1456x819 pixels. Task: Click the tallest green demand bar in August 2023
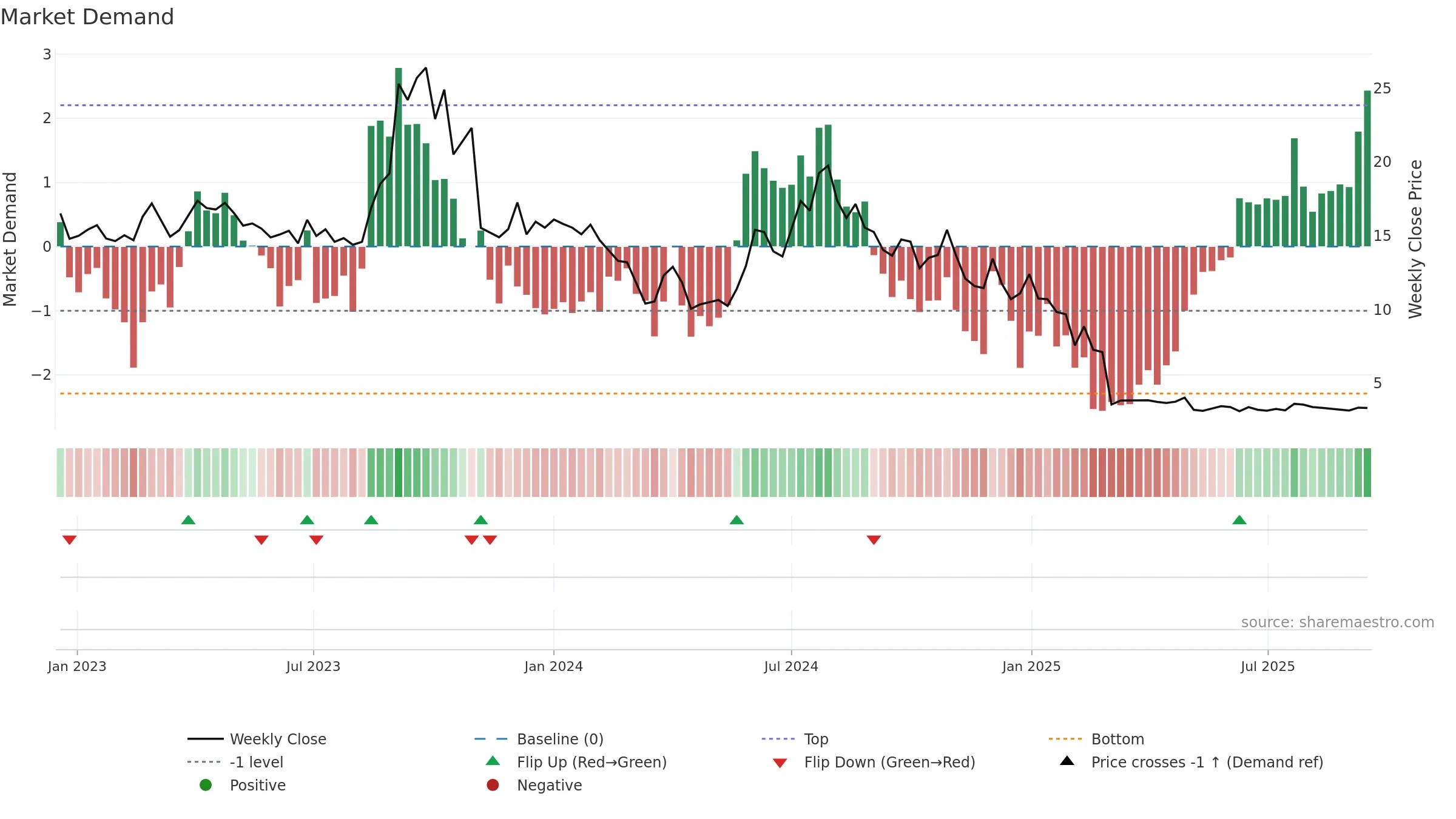399,157
